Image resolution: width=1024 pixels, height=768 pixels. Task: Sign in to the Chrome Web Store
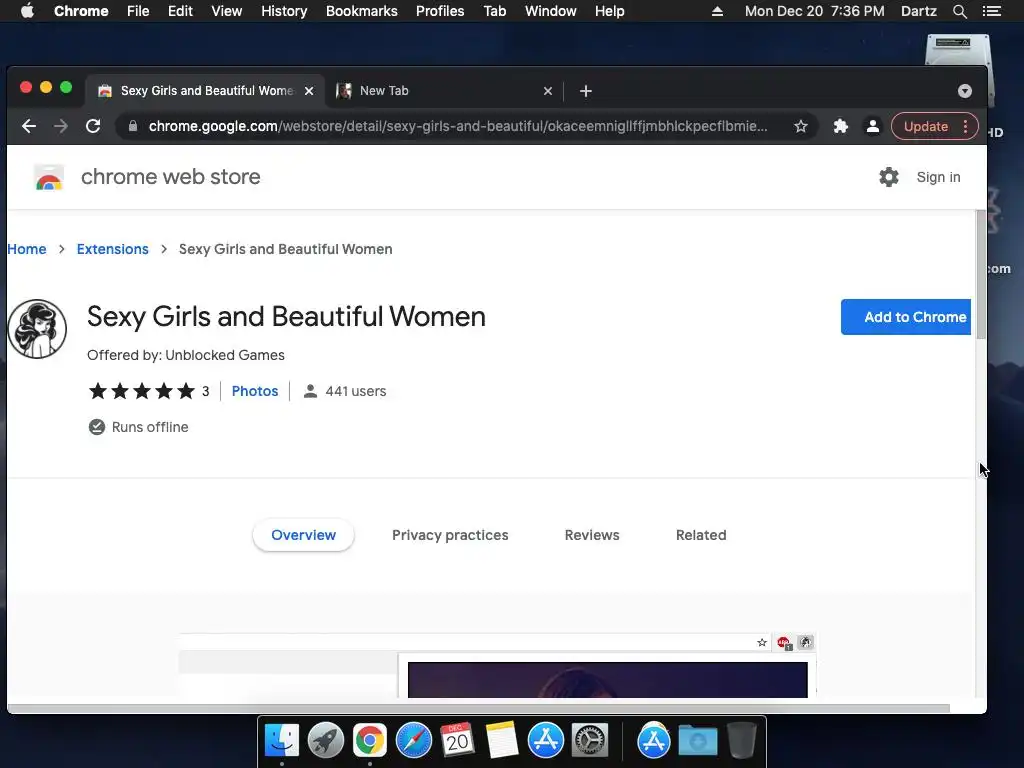[x=938, y=177]
